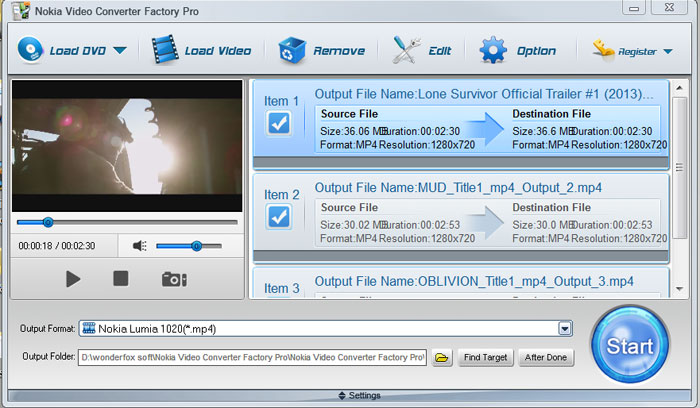Stop the preview playback
Screen dimensions: 700x408
(x=121, y=279)
